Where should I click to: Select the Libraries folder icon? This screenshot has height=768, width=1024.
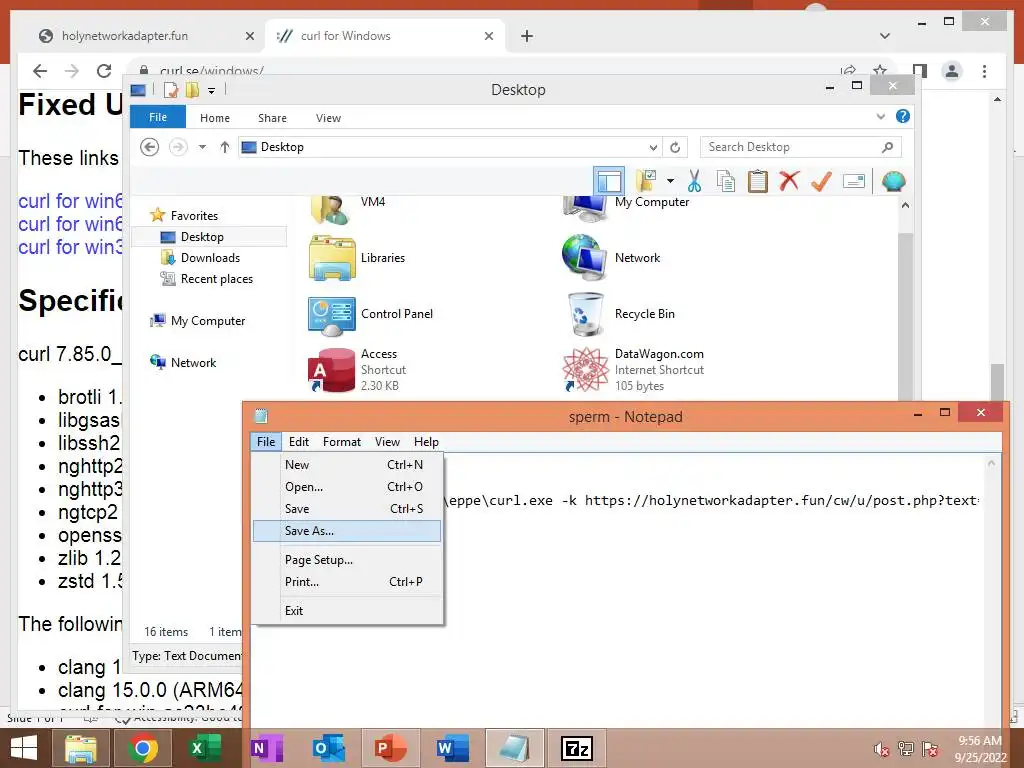[x=332, y=258]
